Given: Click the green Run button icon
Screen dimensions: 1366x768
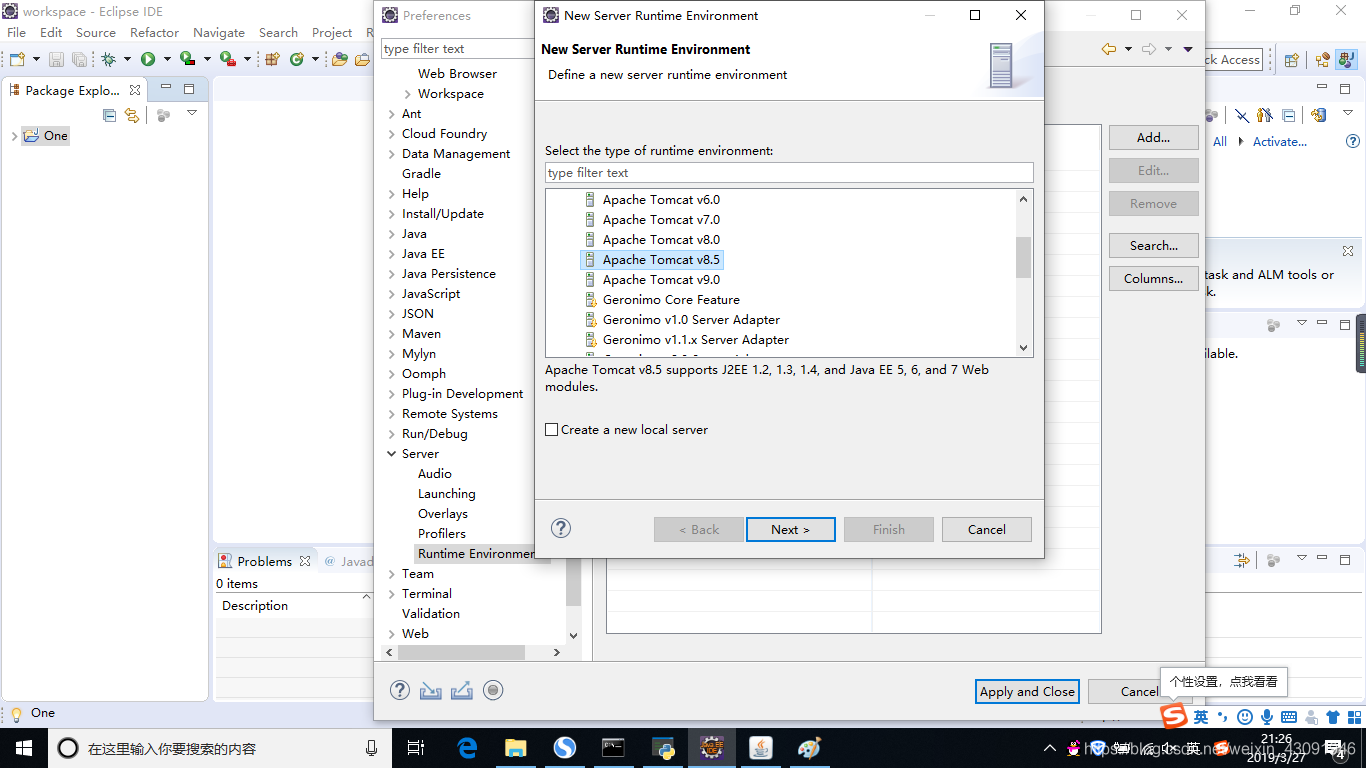Looking at the screenshot, I should click(x=148, y=59).
